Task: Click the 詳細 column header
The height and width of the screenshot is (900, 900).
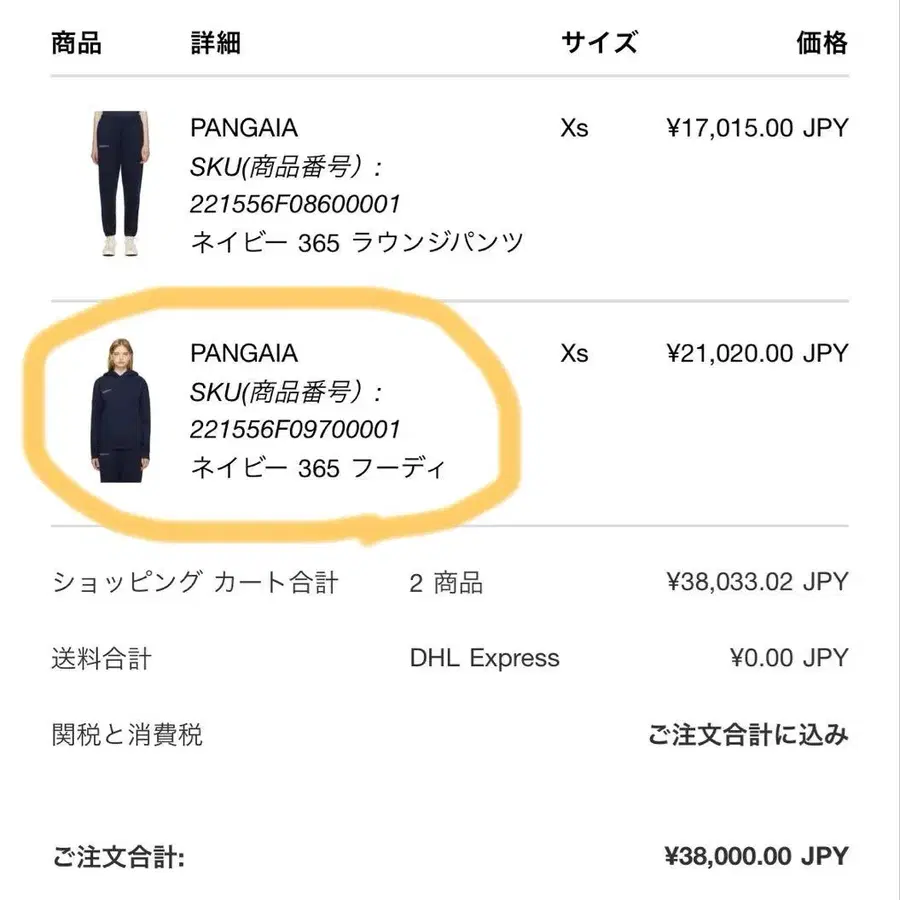Action: pyautogui.click(x=215, y=42)
